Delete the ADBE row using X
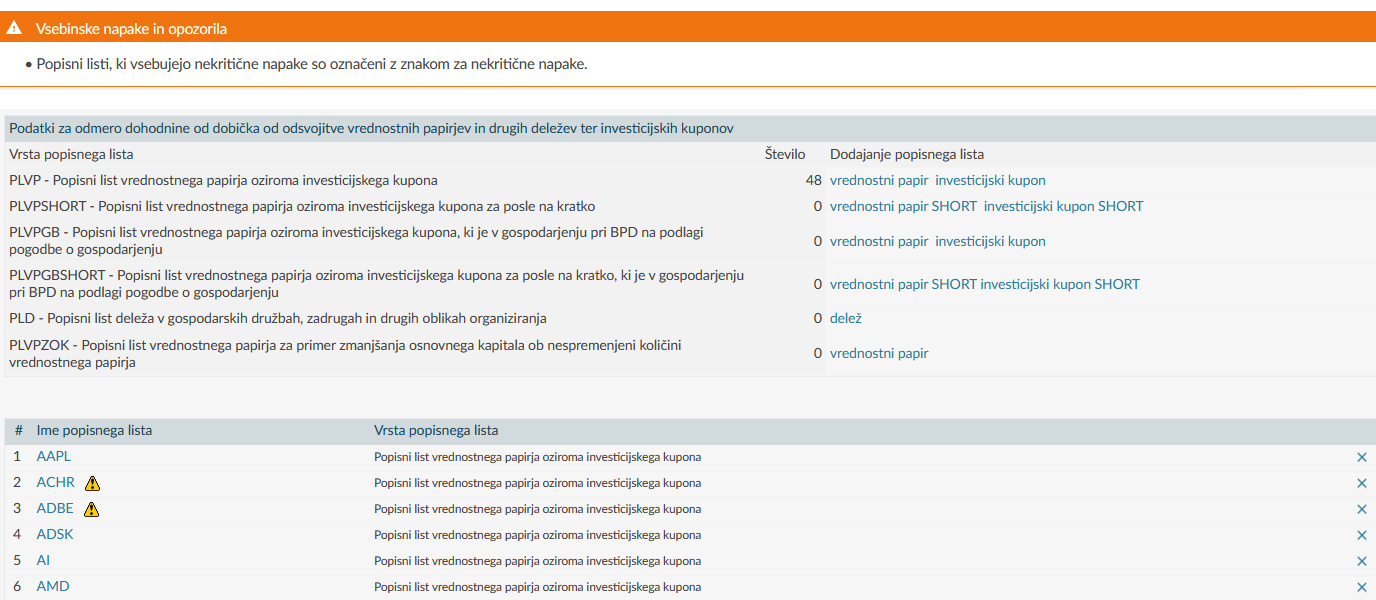The height and width of the screenshot is (600, 1376). coord(1361,509)
